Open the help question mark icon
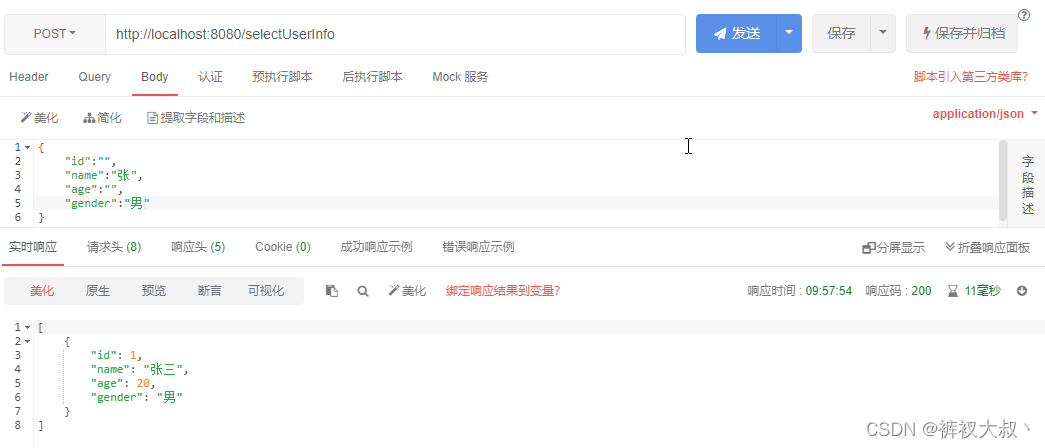The width and height of the screenshot is (1045, 448). (x=1024, y=15)
